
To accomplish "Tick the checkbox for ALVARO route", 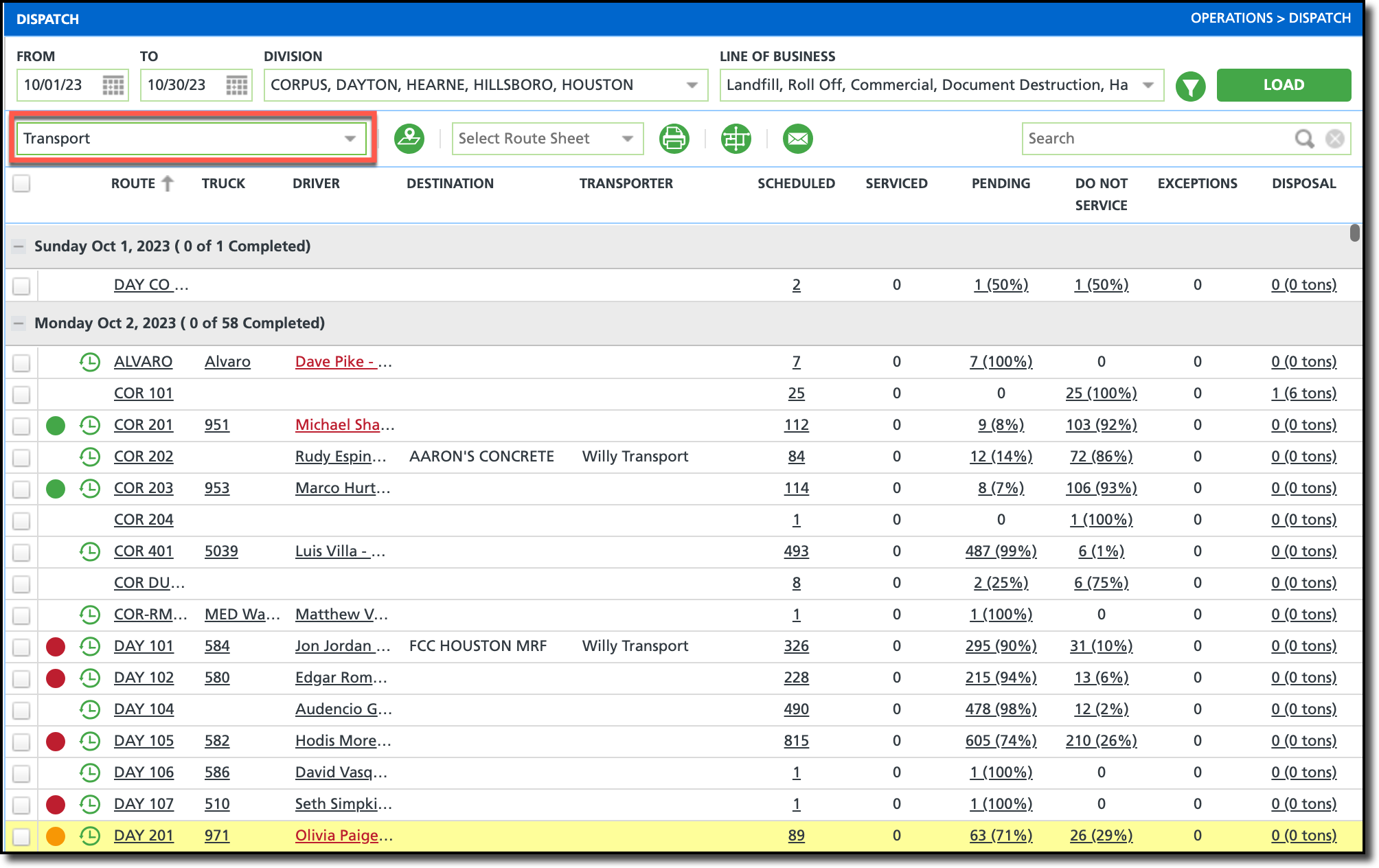I will (x=21, y=362).
